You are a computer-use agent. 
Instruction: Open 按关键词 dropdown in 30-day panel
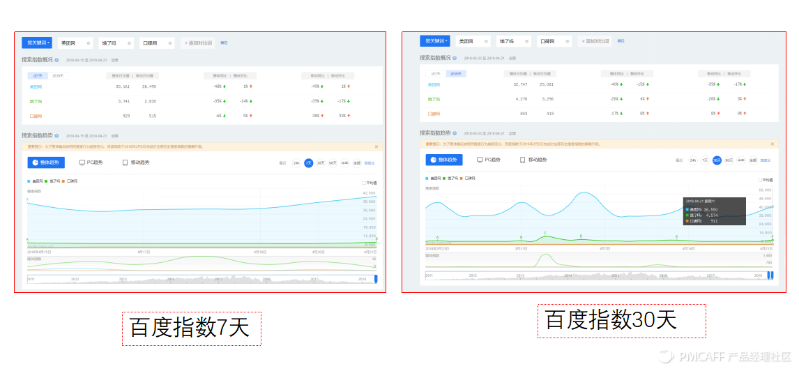[x=435, y=41]
